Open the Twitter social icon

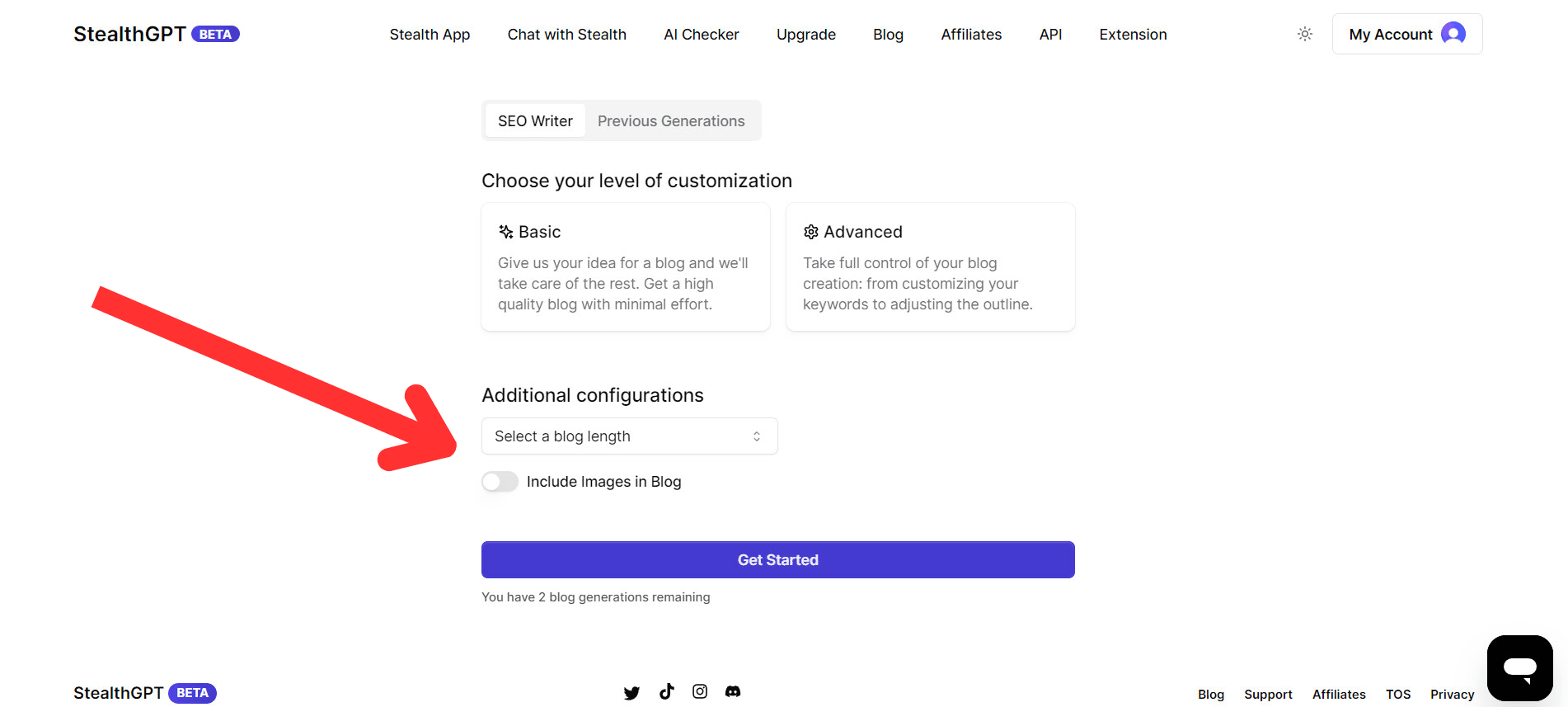pyautogui.click(x=631, y=693)
